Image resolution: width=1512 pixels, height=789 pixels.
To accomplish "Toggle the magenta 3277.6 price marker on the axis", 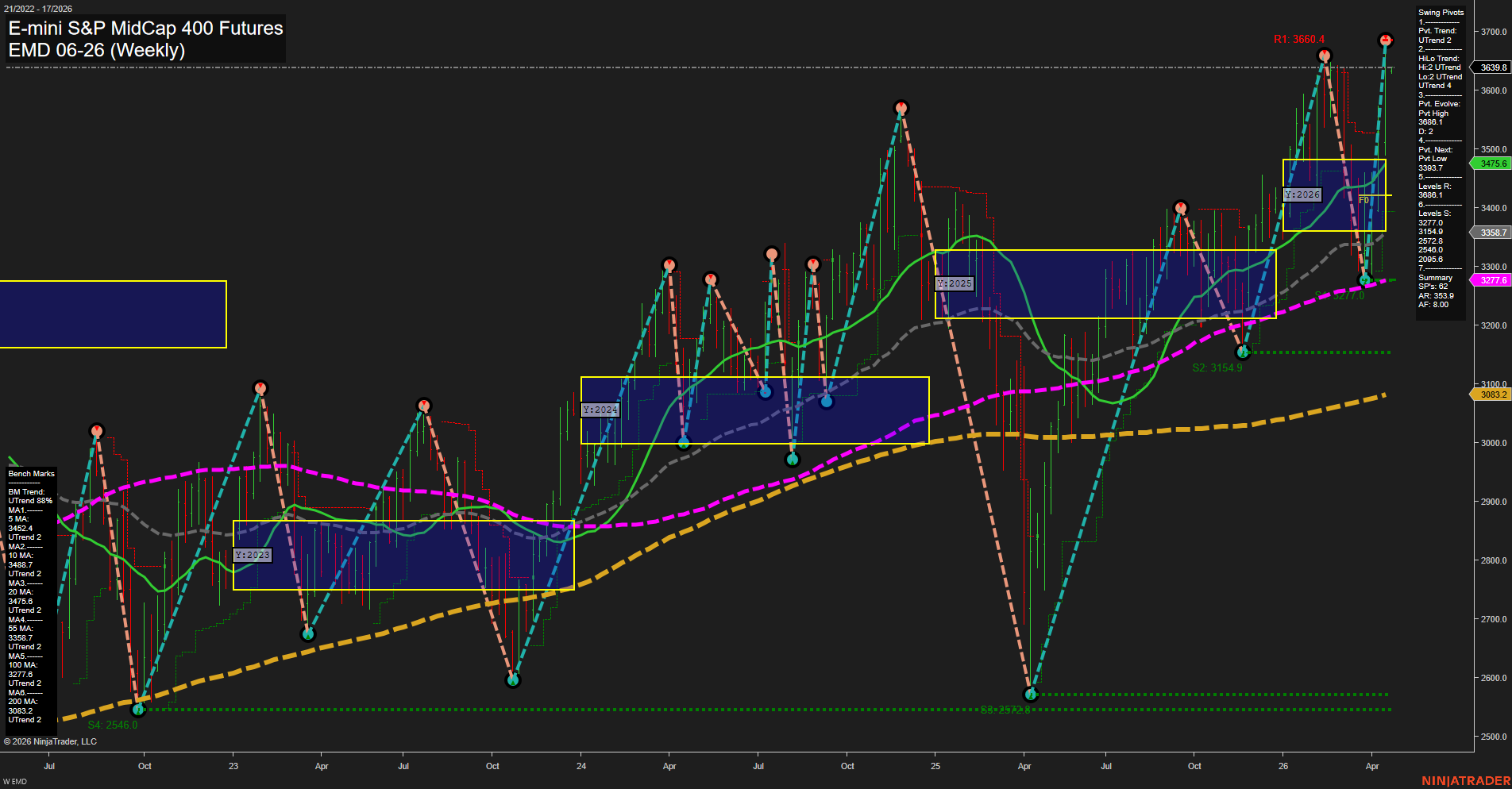I will (x=1491, y=280).
